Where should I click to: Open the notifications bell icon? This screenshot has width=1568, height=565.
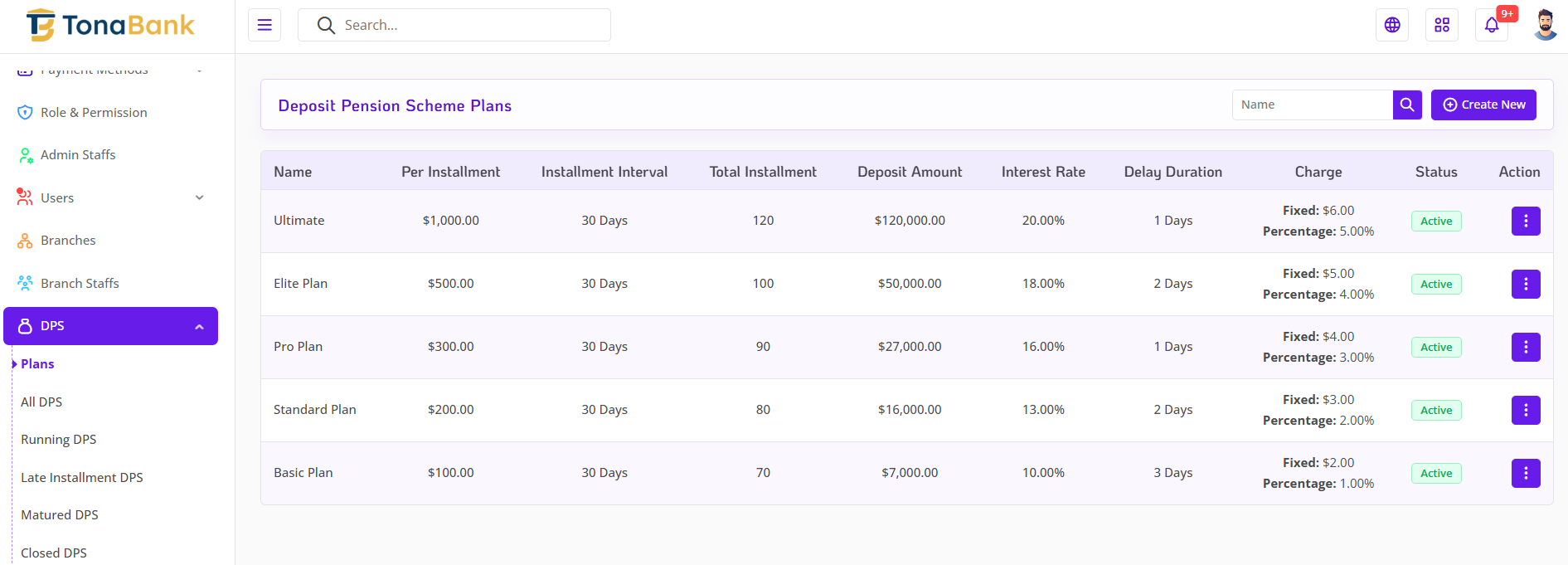(1492, 25)
